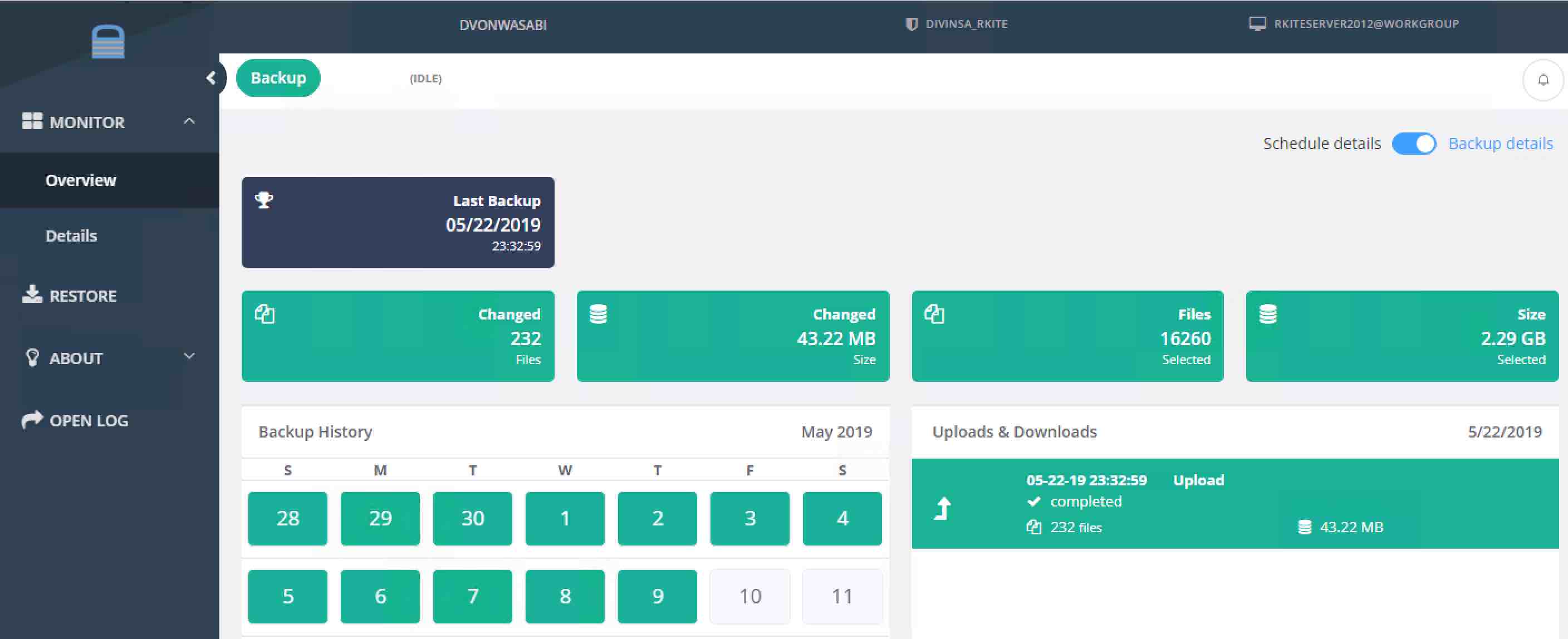The image size is (1568, 639).
Task: Click the monitor icon beside RKITESERVER2012
Action: pos(1257,24)
